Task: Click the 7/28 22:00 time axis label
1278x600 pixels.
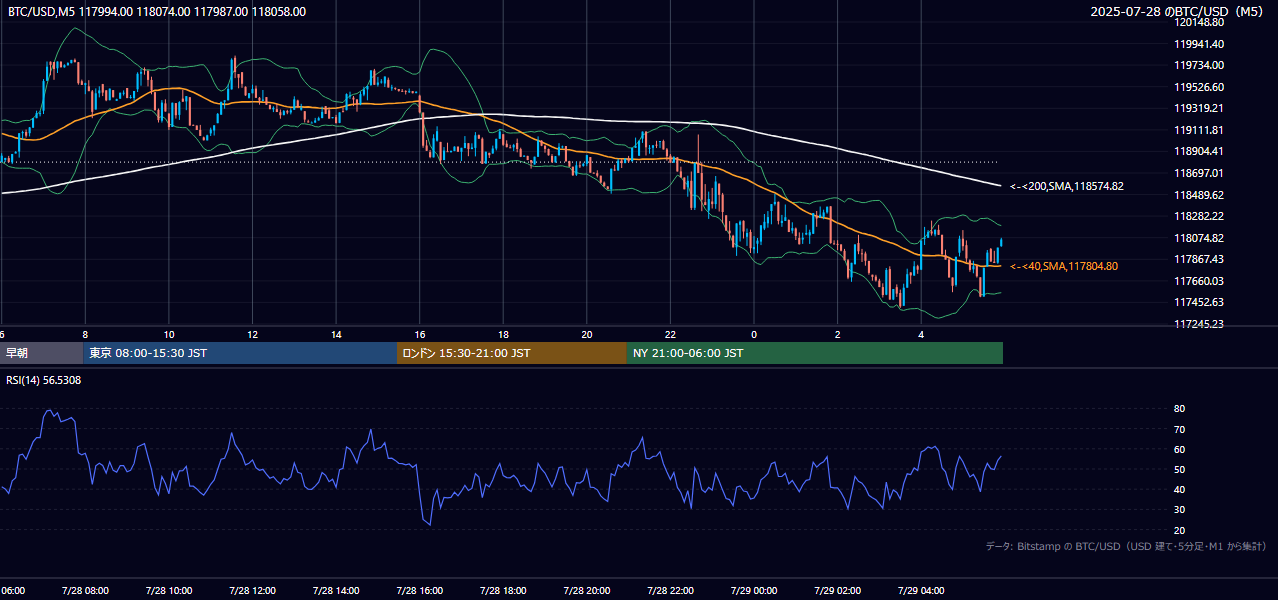Action: 670,591
